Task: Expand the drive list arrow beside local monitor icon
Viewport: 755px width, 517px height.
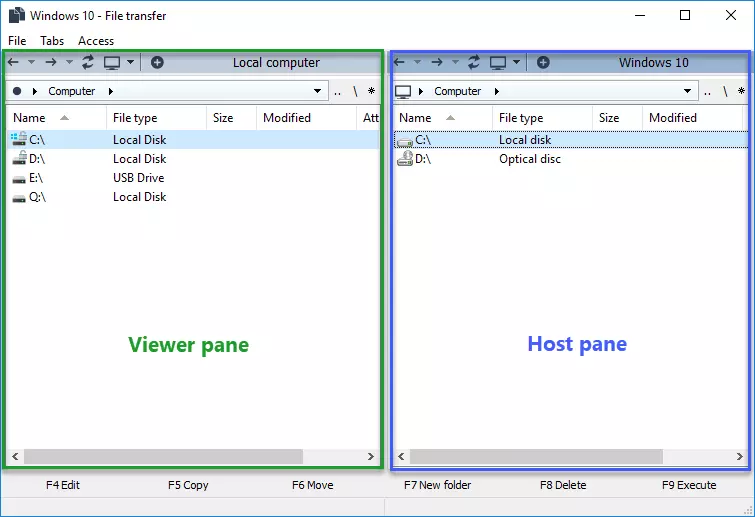Action: [x=130, y=62]
